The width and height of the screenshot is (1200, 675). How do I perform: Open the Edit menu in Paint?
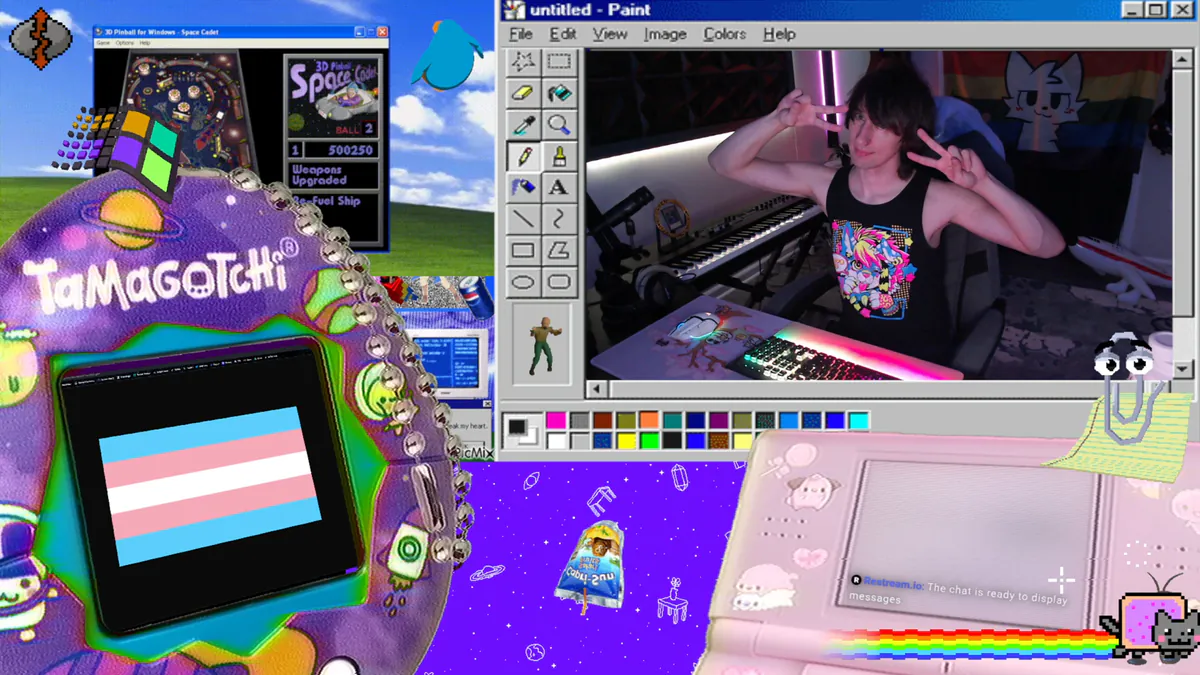[563, 34]
